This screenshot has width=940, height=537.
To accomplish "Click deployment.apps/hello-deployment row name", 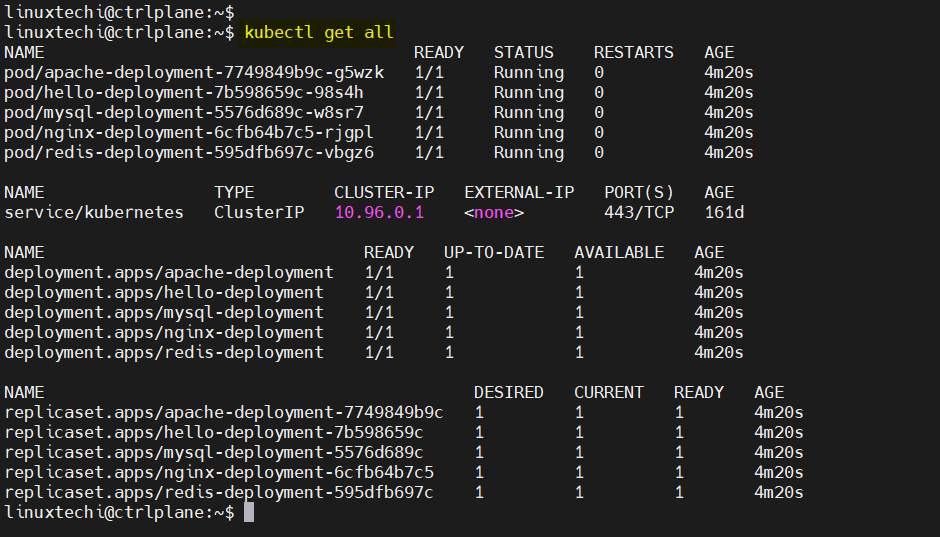I will [164, 292].
